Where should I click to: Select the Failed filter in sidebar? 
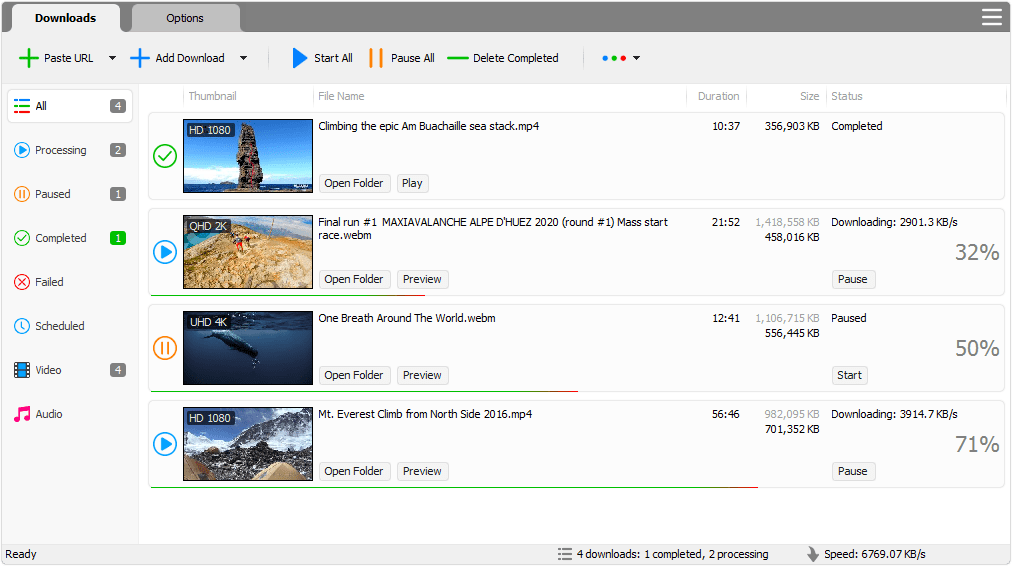[x=49, y=282]
